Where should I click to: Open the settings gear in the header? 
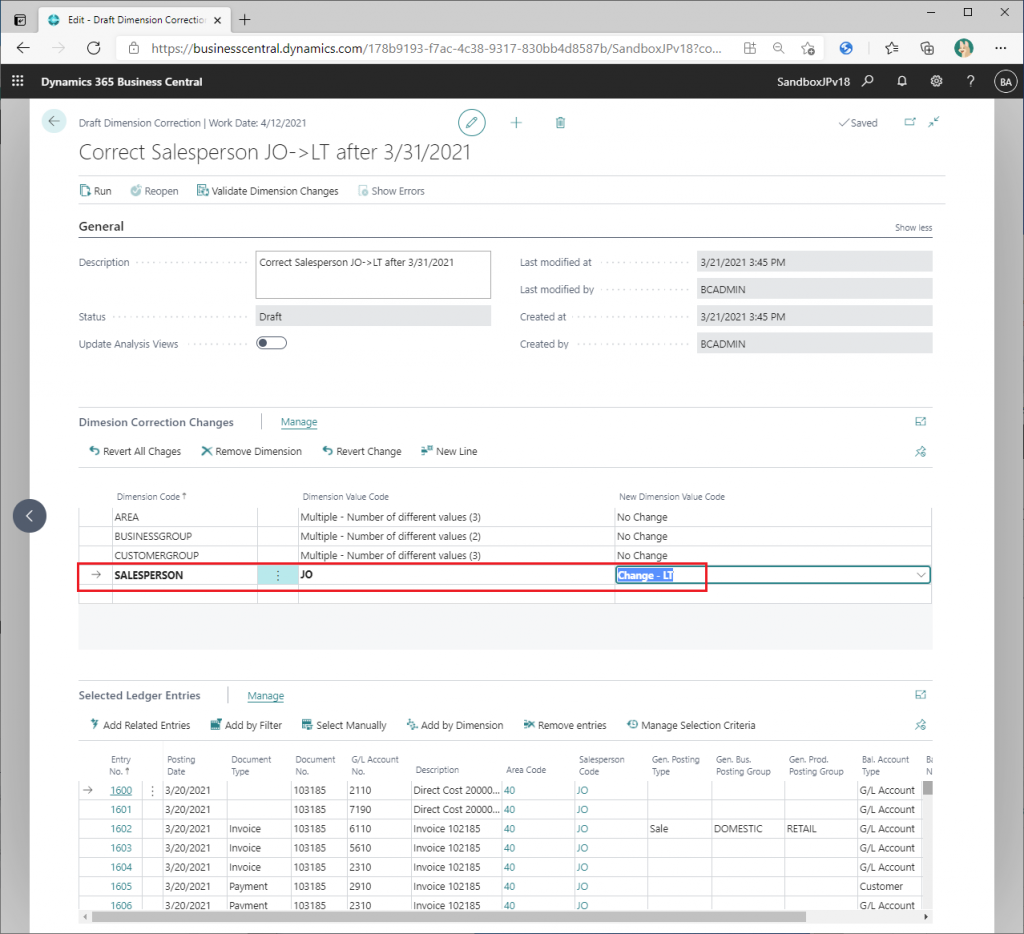[936, 81]
